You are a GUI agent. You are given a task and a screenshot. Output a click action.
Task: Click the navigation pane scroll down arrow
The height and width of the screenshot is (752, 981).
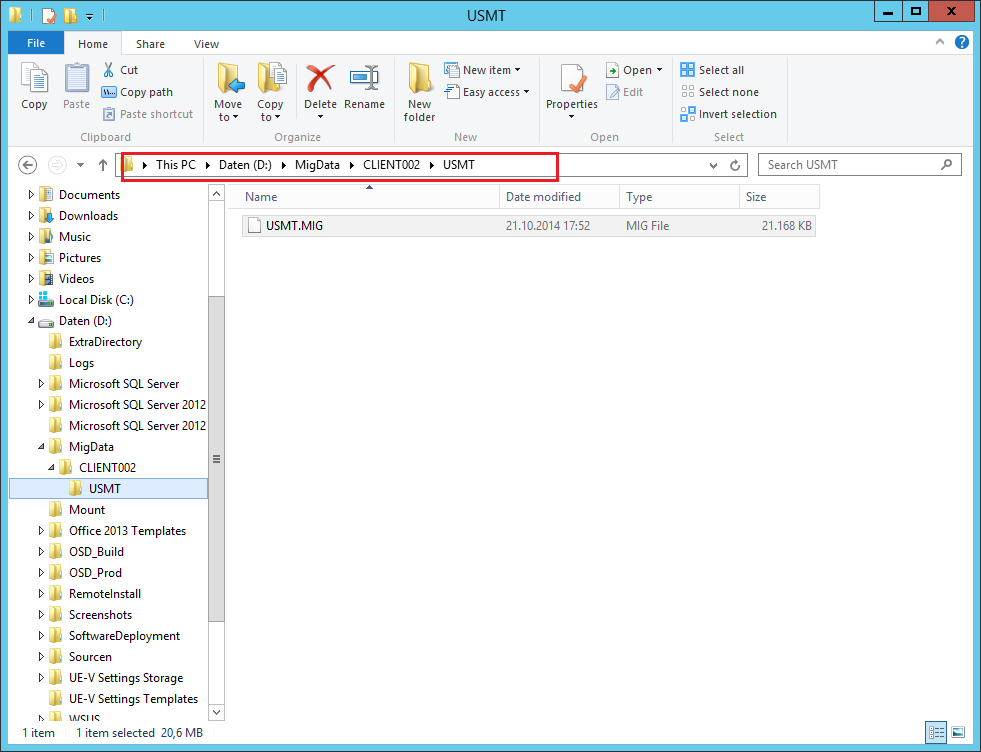coord(216,712)
